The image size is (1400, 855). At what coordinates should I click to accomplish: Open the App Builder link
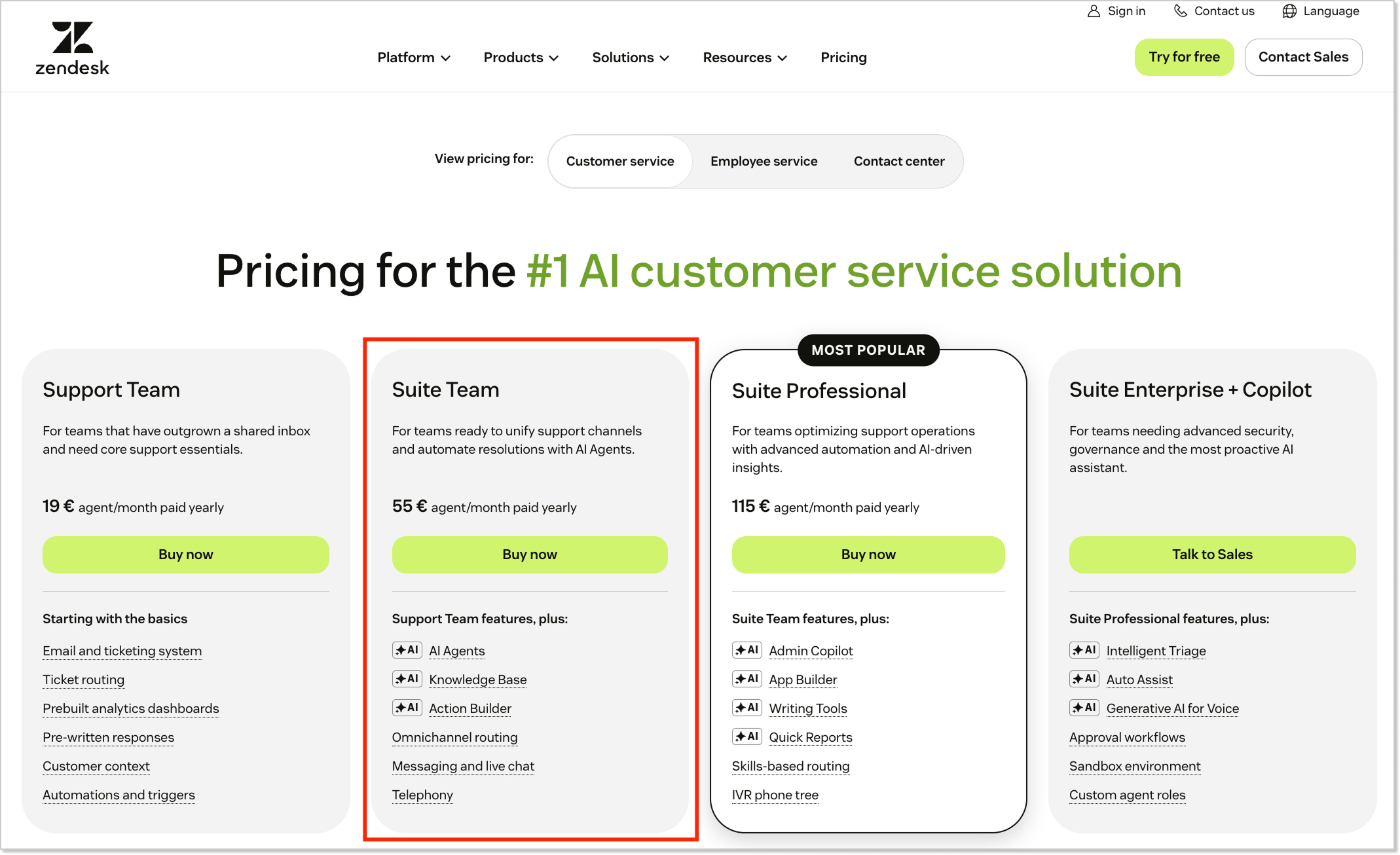tap(803, 680)
